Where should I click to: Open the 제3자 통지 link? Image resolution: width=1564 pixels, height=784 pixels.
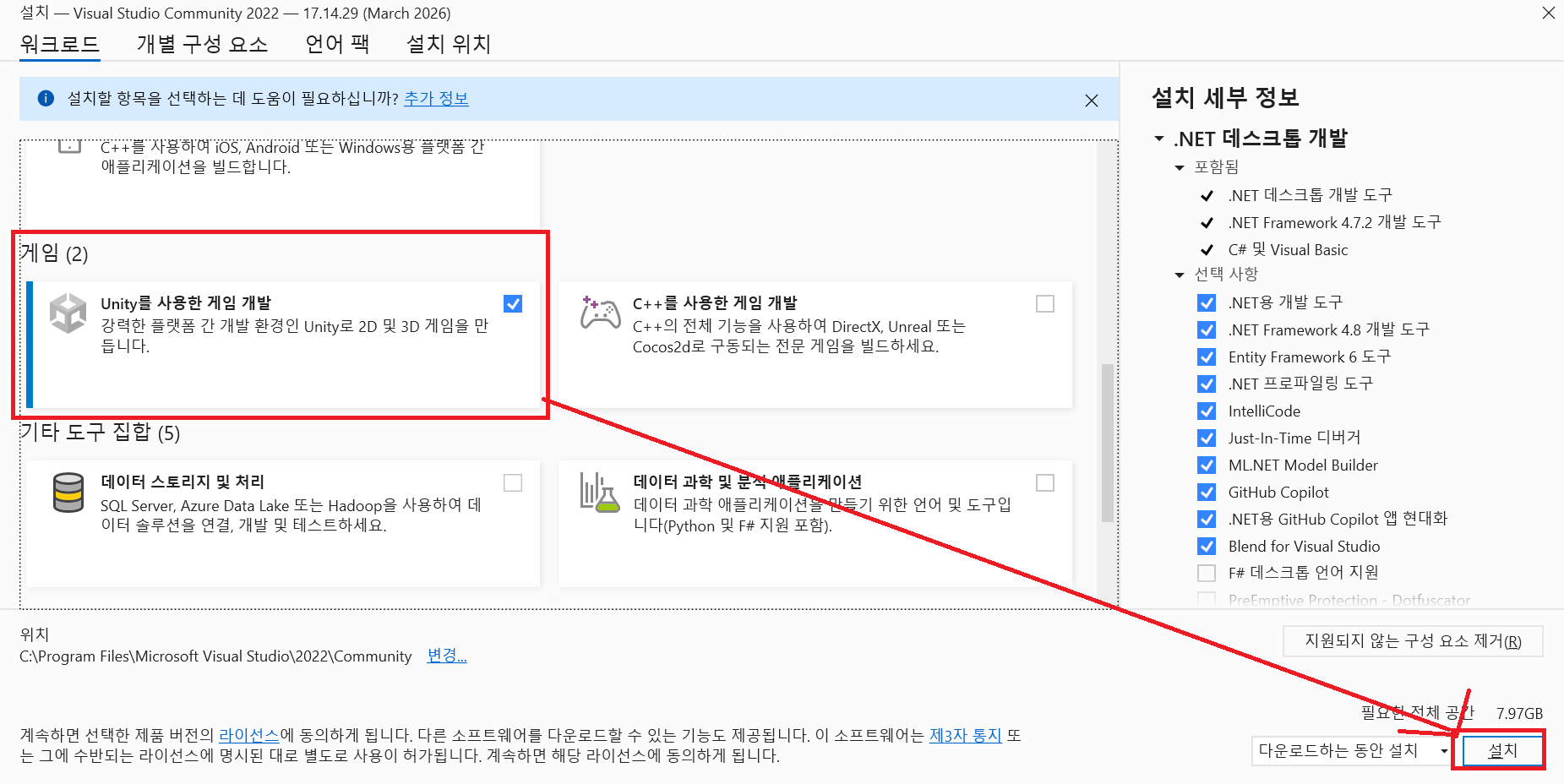(965, 735)
